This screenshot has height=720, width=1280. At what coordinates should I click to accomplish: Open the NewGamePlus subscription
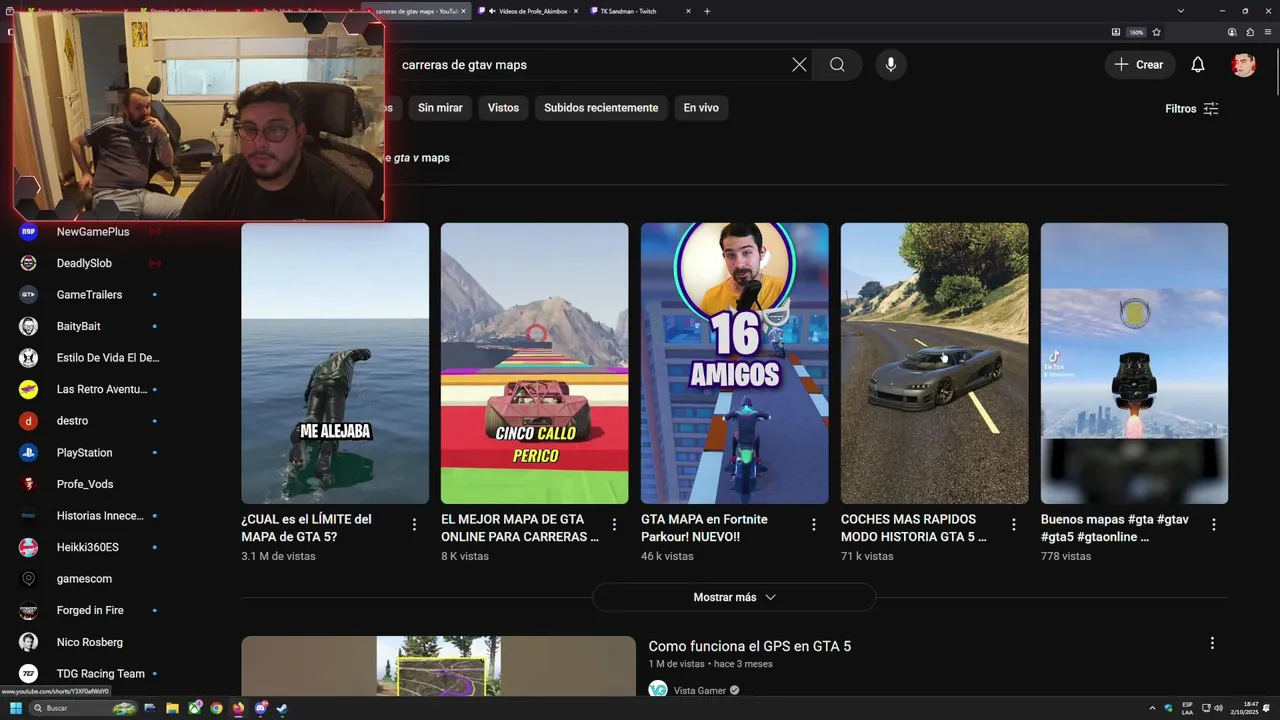pyautogui.click(x=92, y=232)
